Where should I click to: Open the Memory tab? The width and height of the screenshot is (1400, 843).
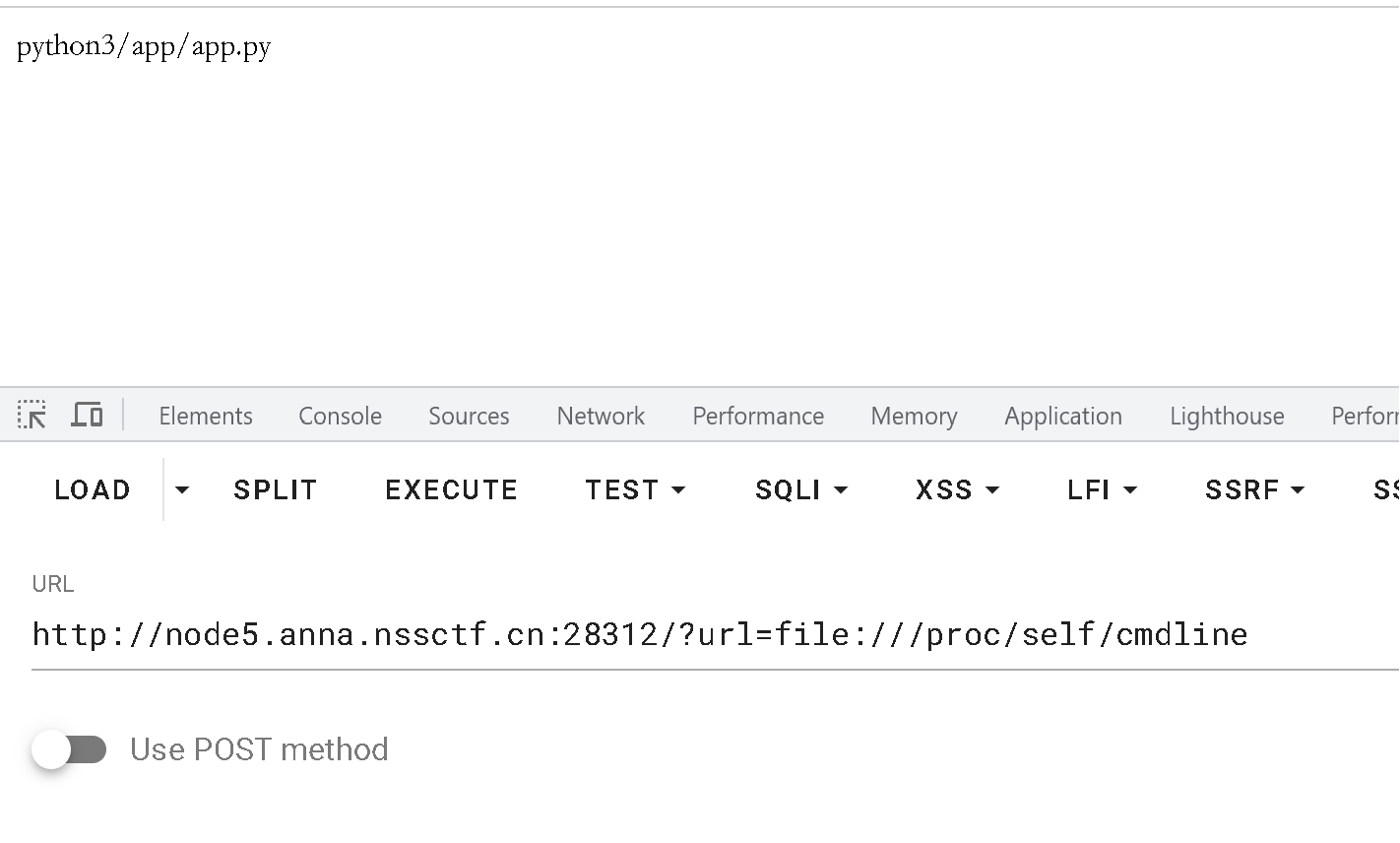tap(914, 416)
